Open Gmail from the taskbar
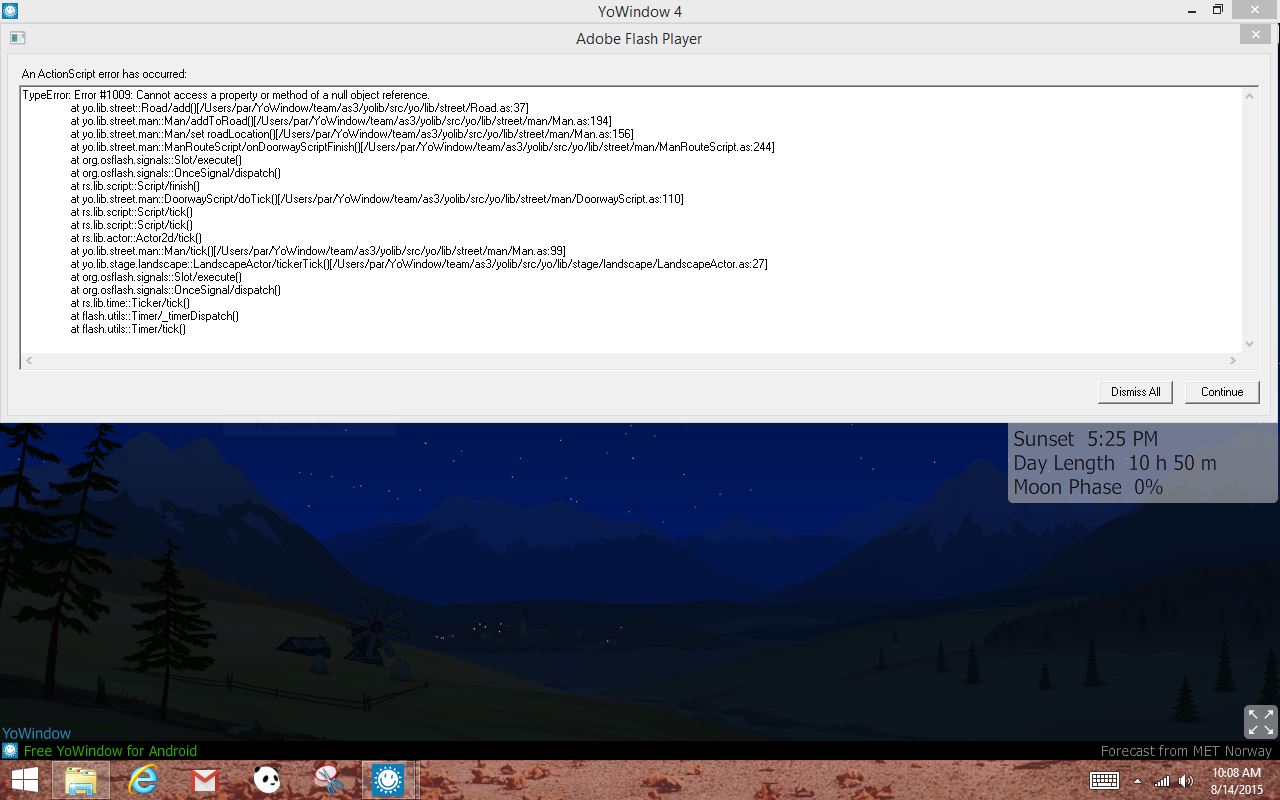This screenshot has height=800, width=1280. pyautogui.click(x=205, y=780)
